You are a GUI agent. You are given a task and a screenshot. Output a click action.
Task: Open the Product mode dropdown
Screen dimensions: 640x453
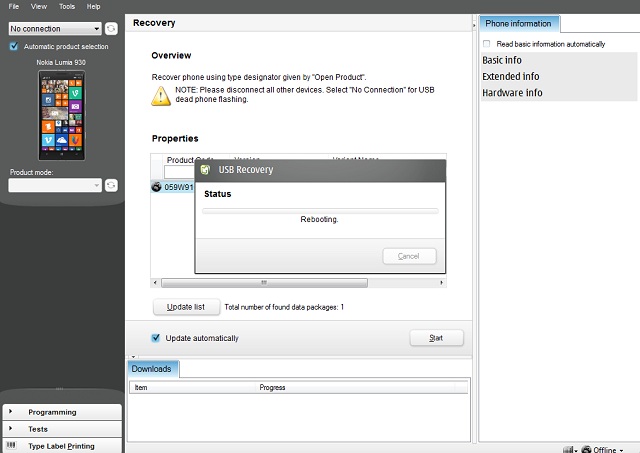tap(55, 185)
